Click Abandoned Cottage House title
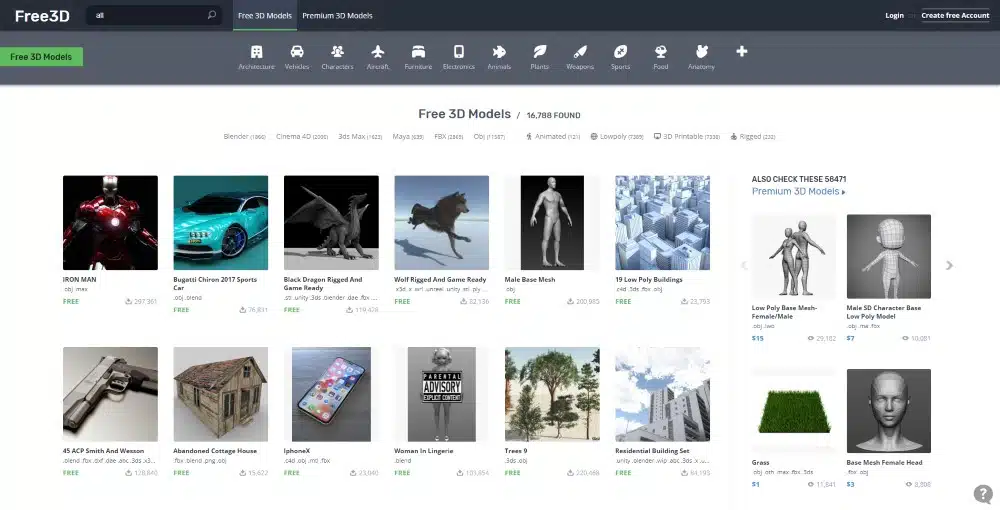This screenshot has height=510, width=1000. [x=215, y=451]
